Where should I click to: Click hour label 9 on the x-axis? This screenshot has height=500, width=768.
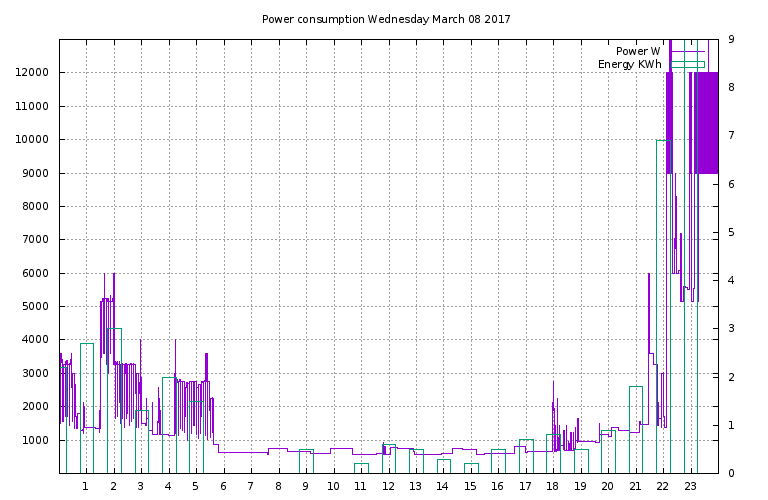pos(305,486)
